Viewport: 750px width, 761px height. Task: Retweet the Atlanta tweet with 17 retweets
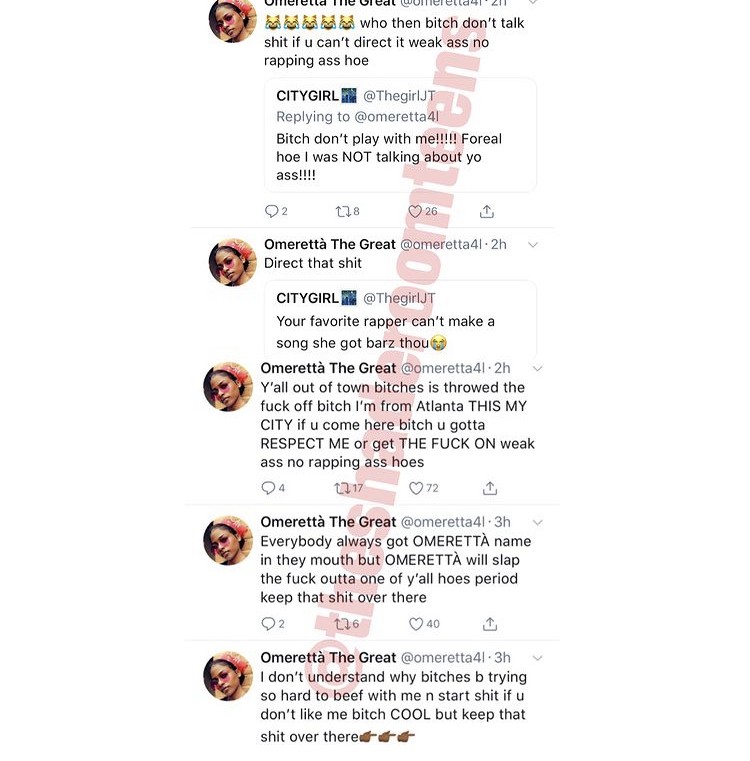coord(342,488)
